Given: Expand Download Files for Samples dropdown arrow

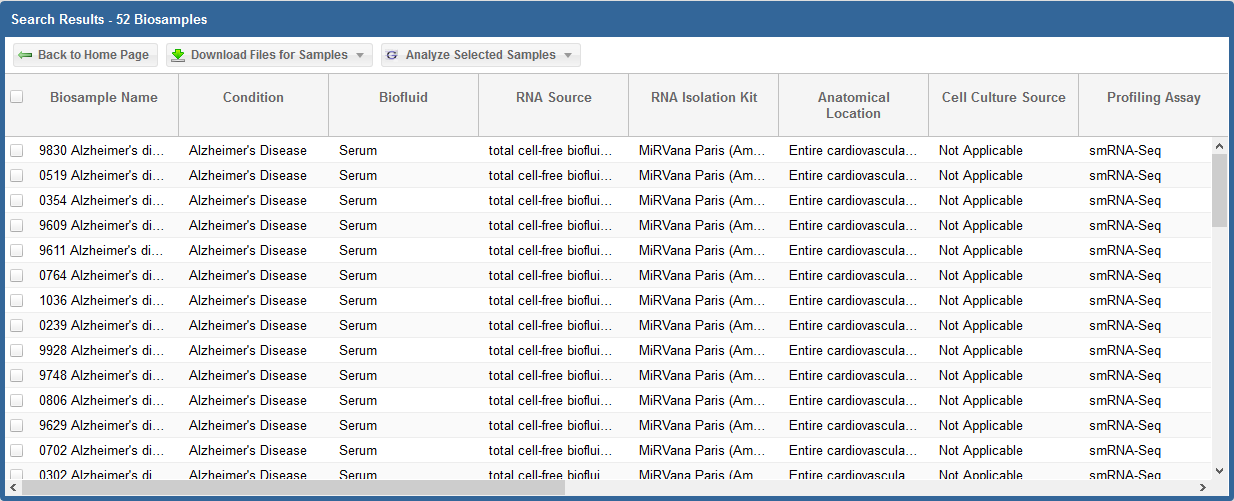Looking at the screenshot, I should (360, 55).
